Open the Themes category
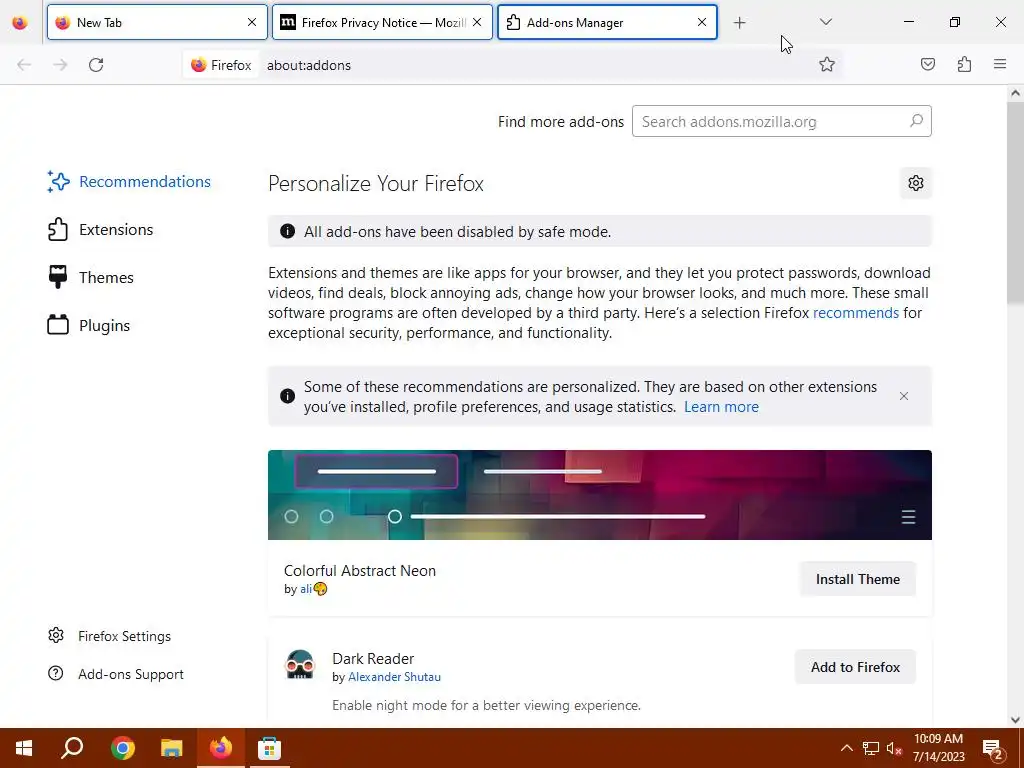Image resolution: width=1024 pixels, height=768 pixels. point(90,278)
